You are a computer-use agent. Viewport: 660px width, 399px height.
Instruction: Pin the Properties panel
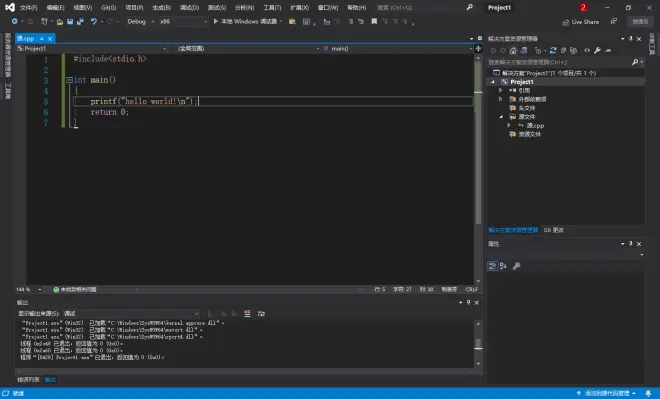pyautogui.click(x=631, y=243)
